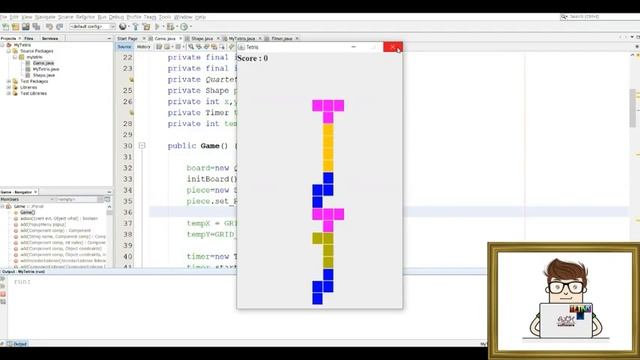Select the MyTetris project root node
The height and width of the screenshot is (360, 640).
coord(22,45)
